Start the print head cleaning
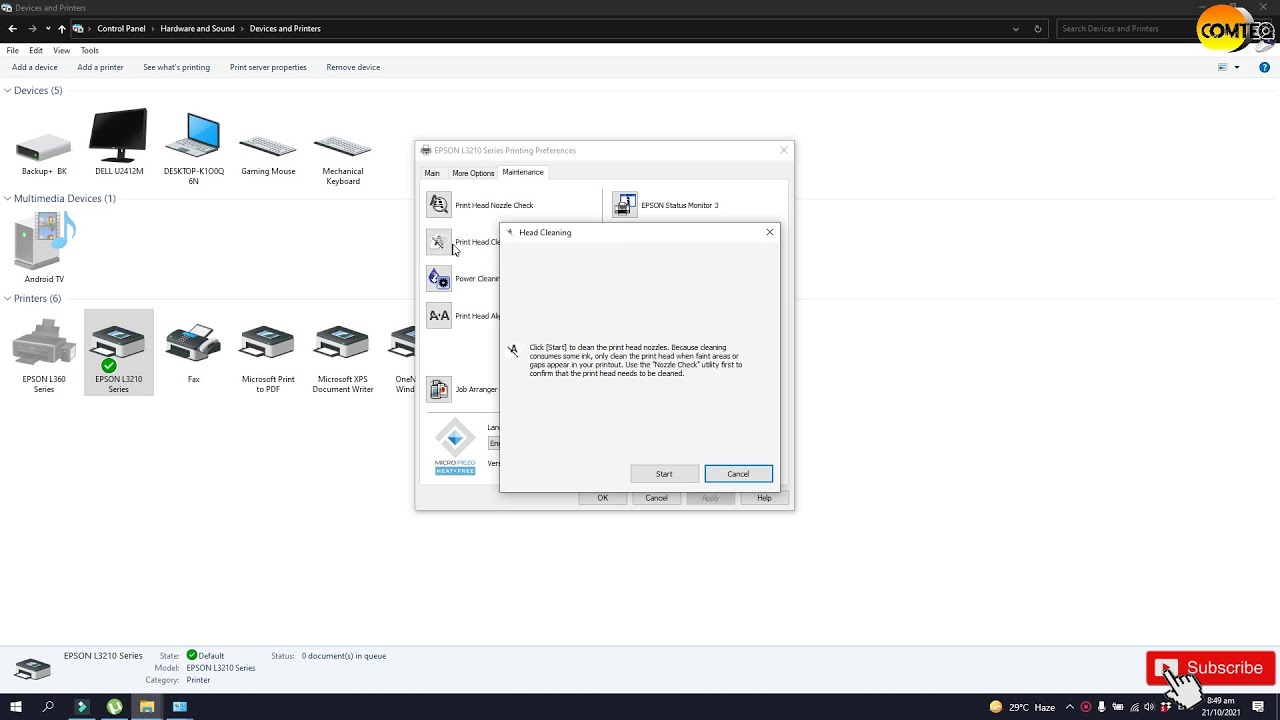This screenshot has width=1280, height=720. 664,474
